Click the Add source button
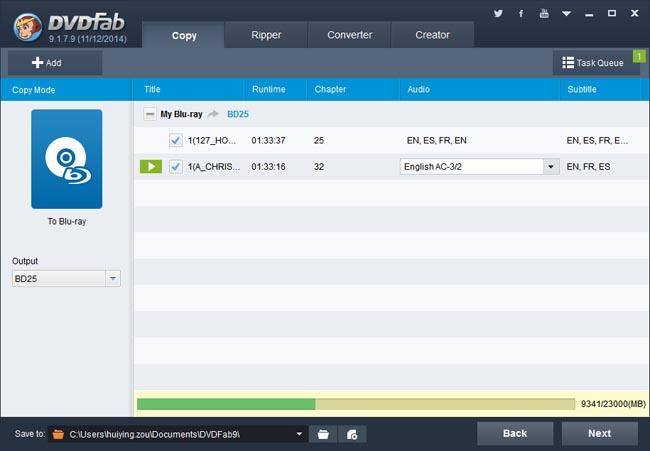650x451 pixels. pyautogui.click(x=55, y=63)
